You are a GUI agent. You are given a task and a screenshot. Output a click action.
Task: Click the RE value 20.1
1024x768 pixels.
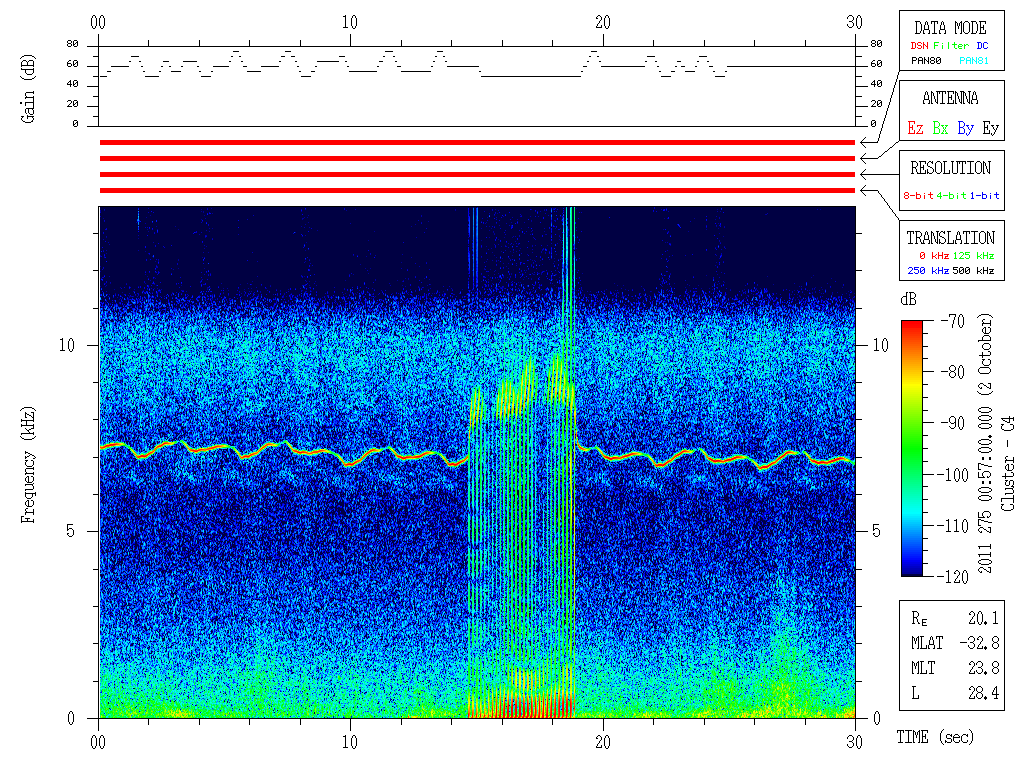click(984, 618)
